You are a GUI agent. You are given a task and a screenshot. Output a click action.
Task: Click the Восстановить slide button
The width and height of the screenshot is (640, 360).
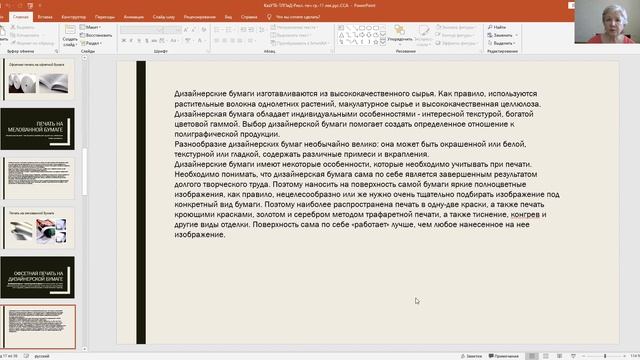[x=96, y=35]
